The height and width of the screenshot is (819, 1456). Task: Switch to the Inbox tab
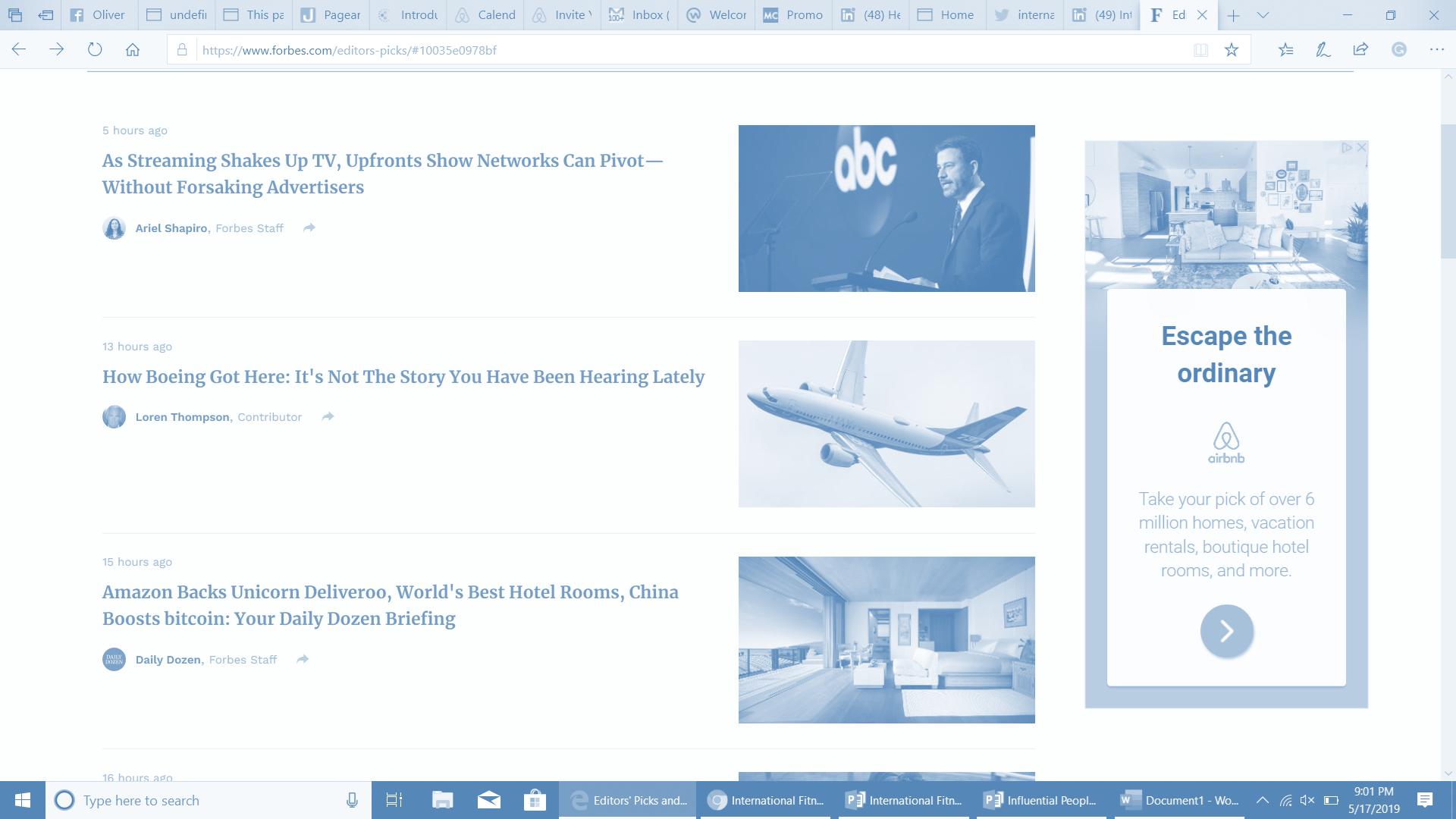point(640,14)
